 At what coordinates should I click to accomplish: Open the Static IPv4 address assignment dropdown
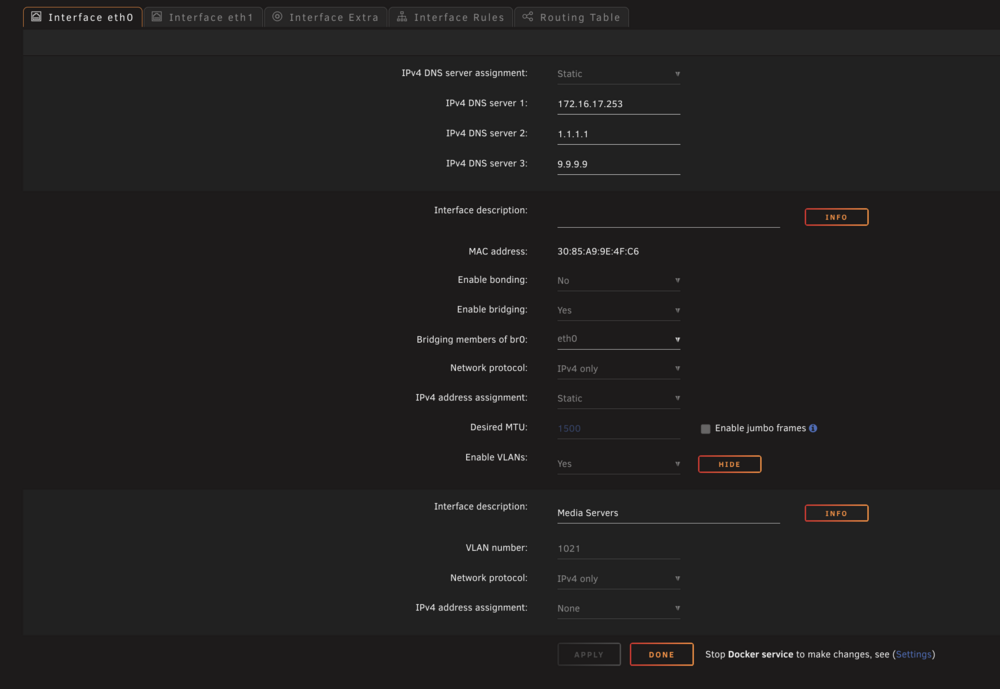[619, 399]
